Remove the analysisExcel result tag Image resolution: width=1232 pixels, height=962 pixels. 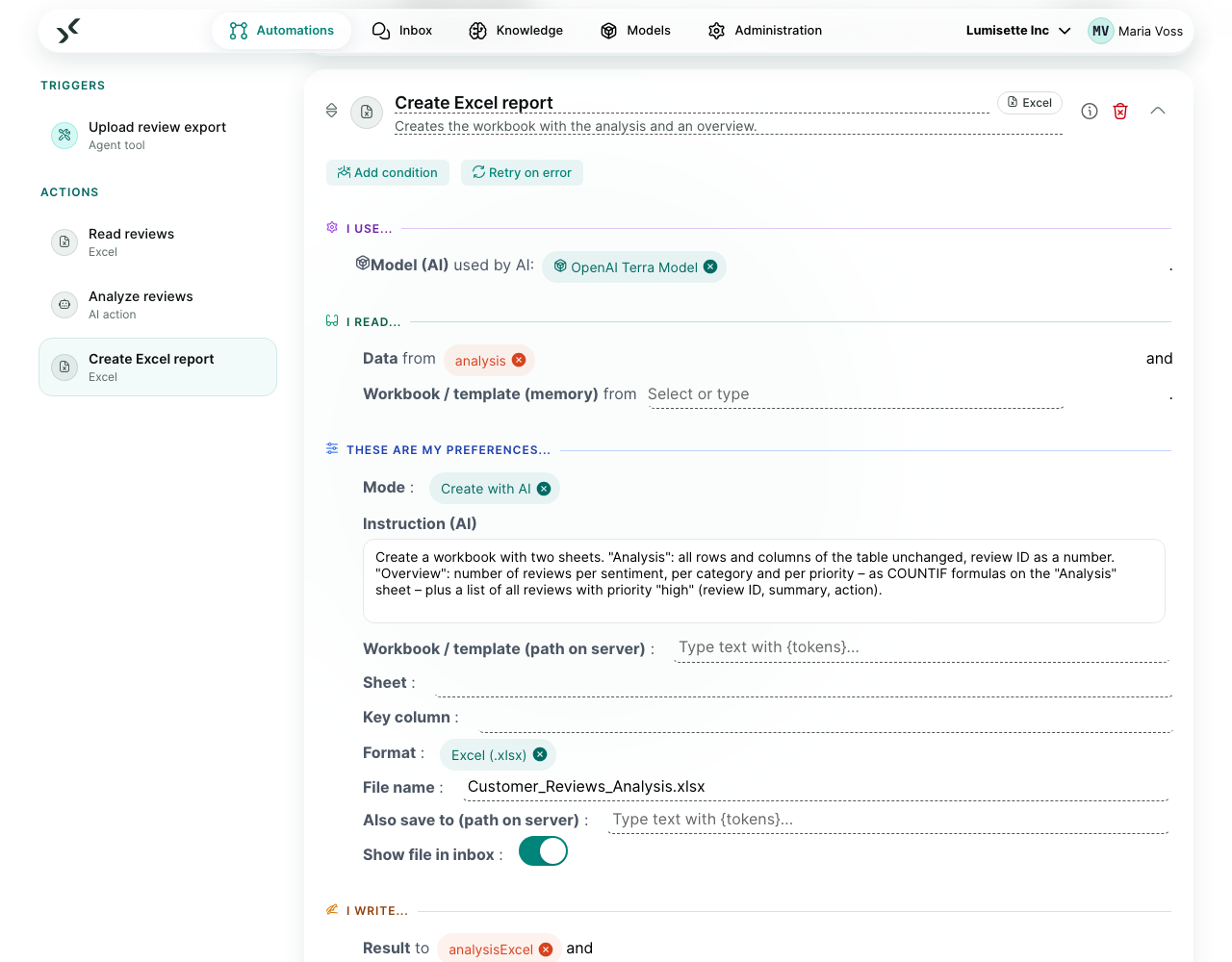coord(546,949)
